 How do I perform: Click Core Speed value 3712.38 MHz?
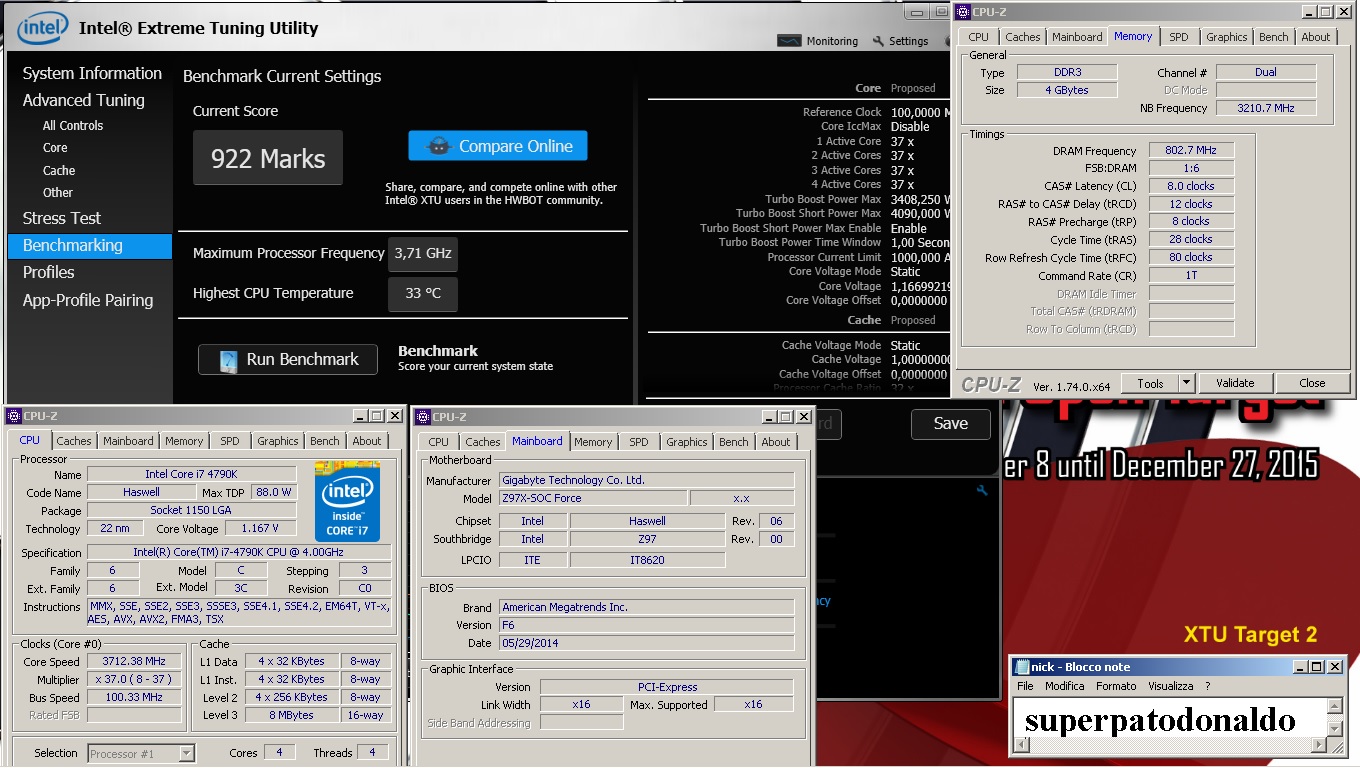tap(134, 661)
